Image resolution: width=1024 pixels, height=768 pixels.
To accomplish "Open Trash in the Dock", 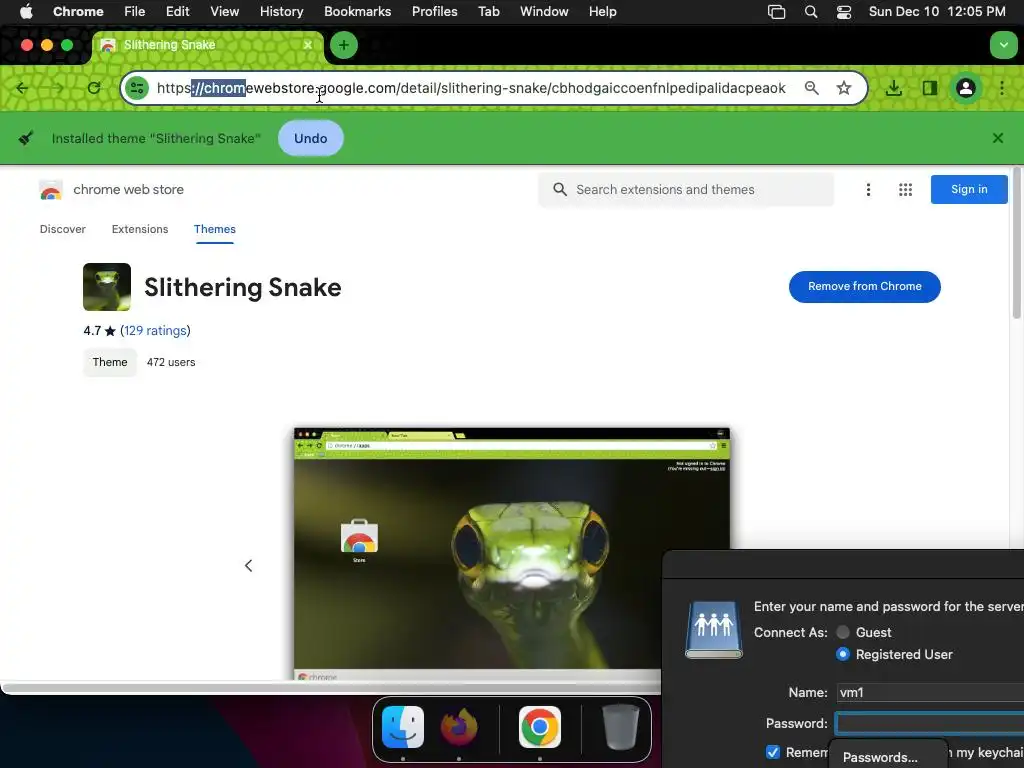I will (620, 727).
